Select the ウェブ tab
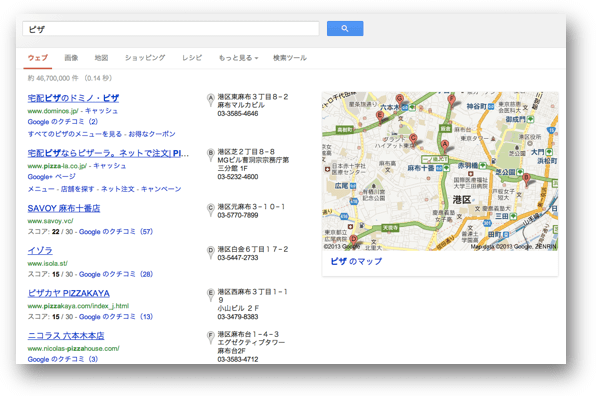The height and width of the screenshot is (396, 596). [38, 58]
